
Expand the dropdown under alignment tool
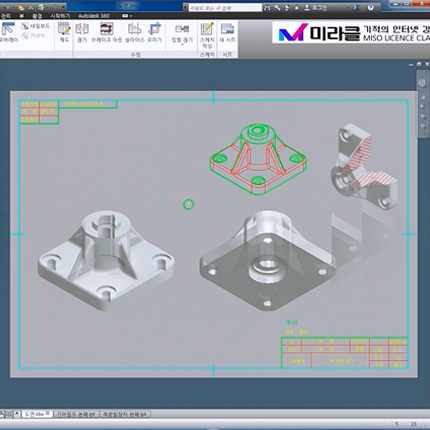182,44
